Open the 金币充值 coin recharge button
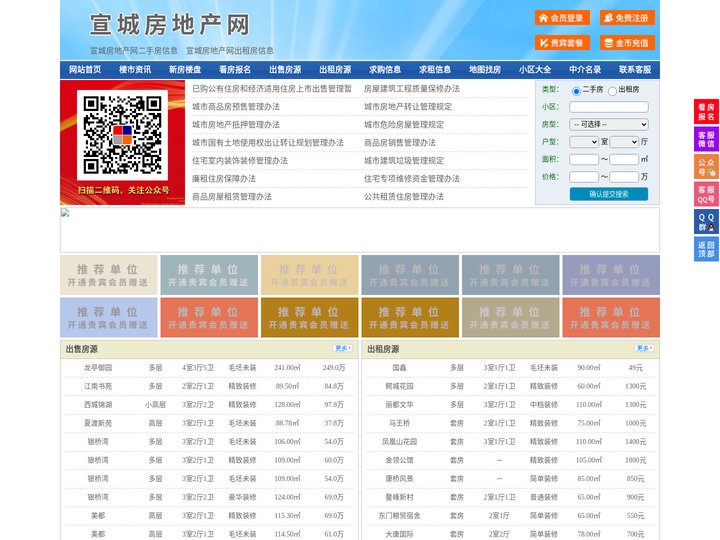Image resolution: width=720 pixels, height=540 pixels. [x=627, y=43]
